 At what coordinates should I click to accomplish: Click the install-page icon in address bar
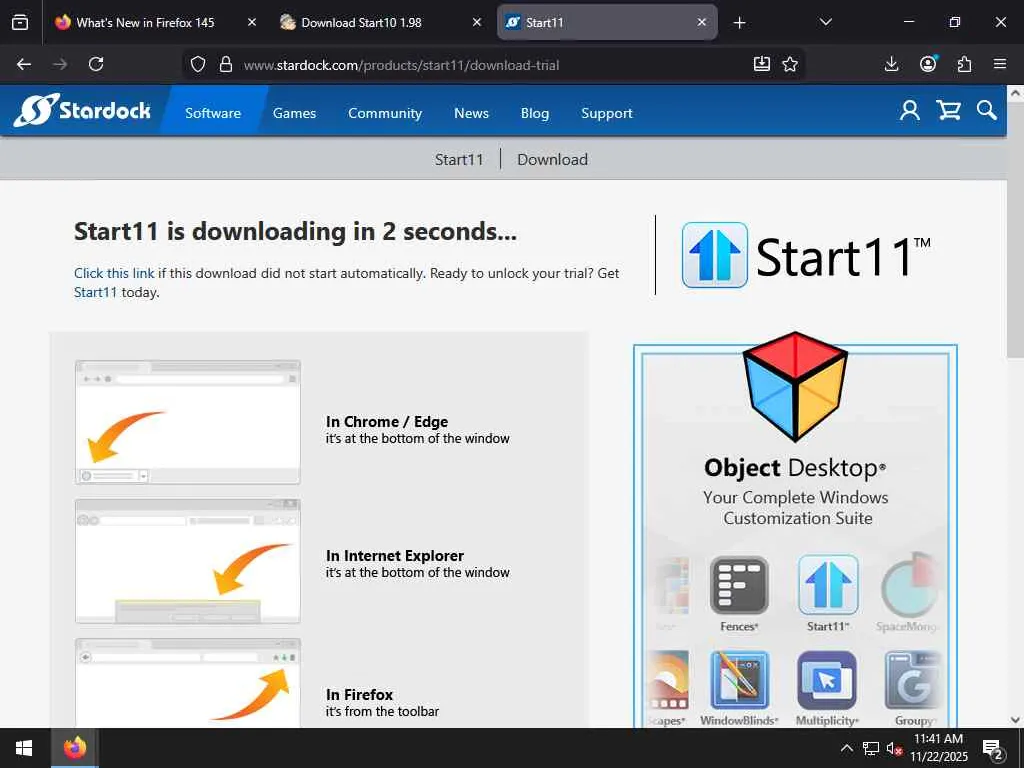761,64
